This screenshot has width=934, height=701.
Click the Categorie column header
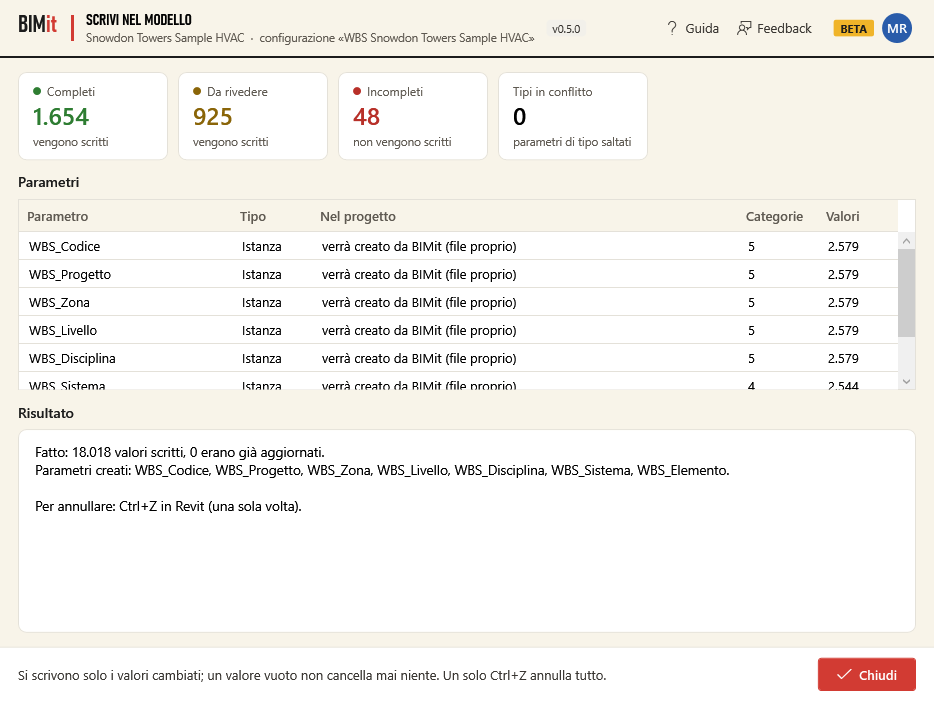pos(774,216)
